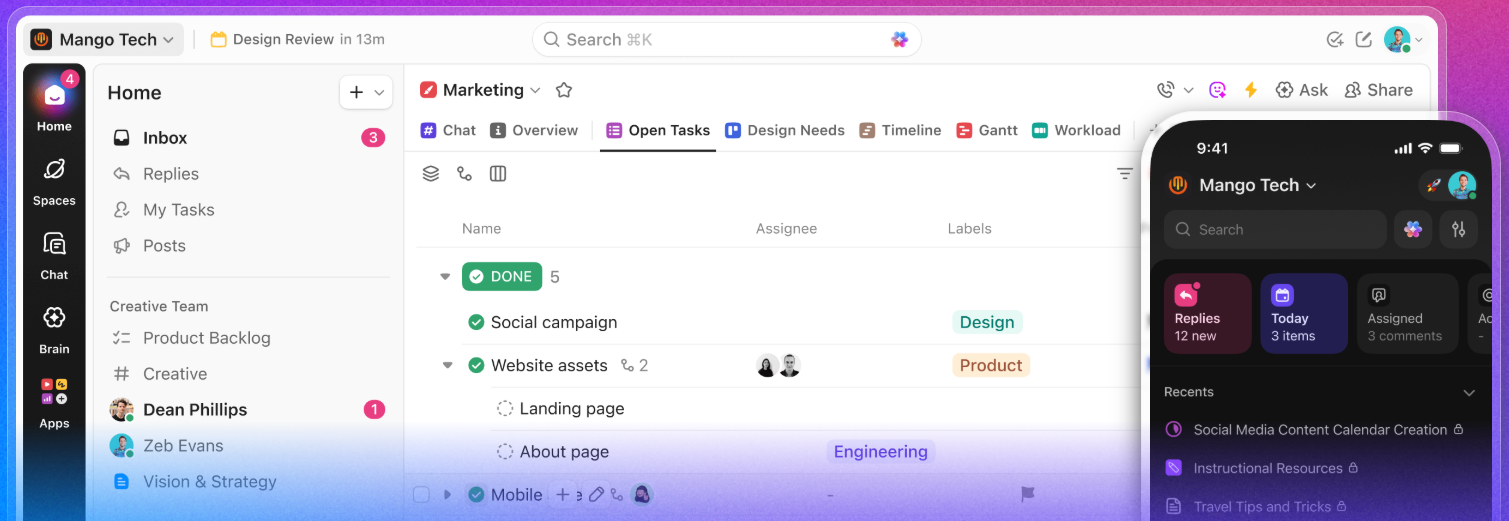Click the Share button
Image resolution: width=1509 pixels, height=521 pixels.
pyautogui.click(x=1378, y=90)
